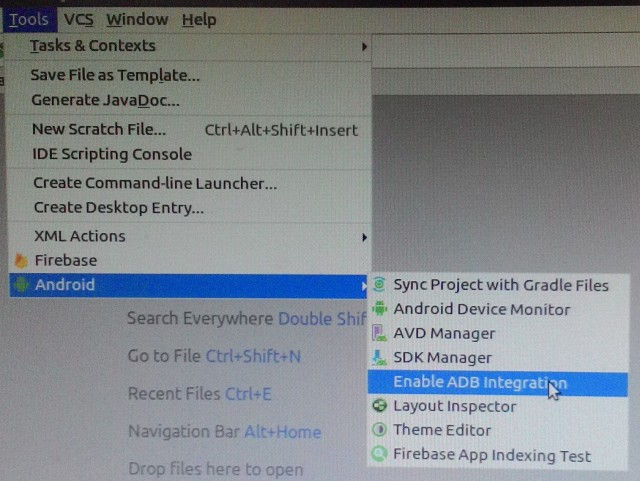Open the AVD Manager
640x481 pixels.
coord(498,334)
